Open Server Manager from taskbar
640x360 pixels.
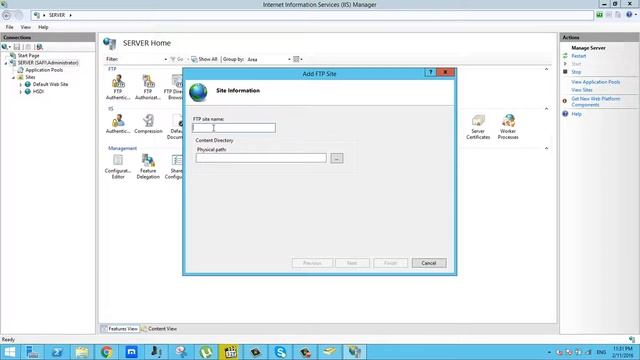click(x=32, y=352)
